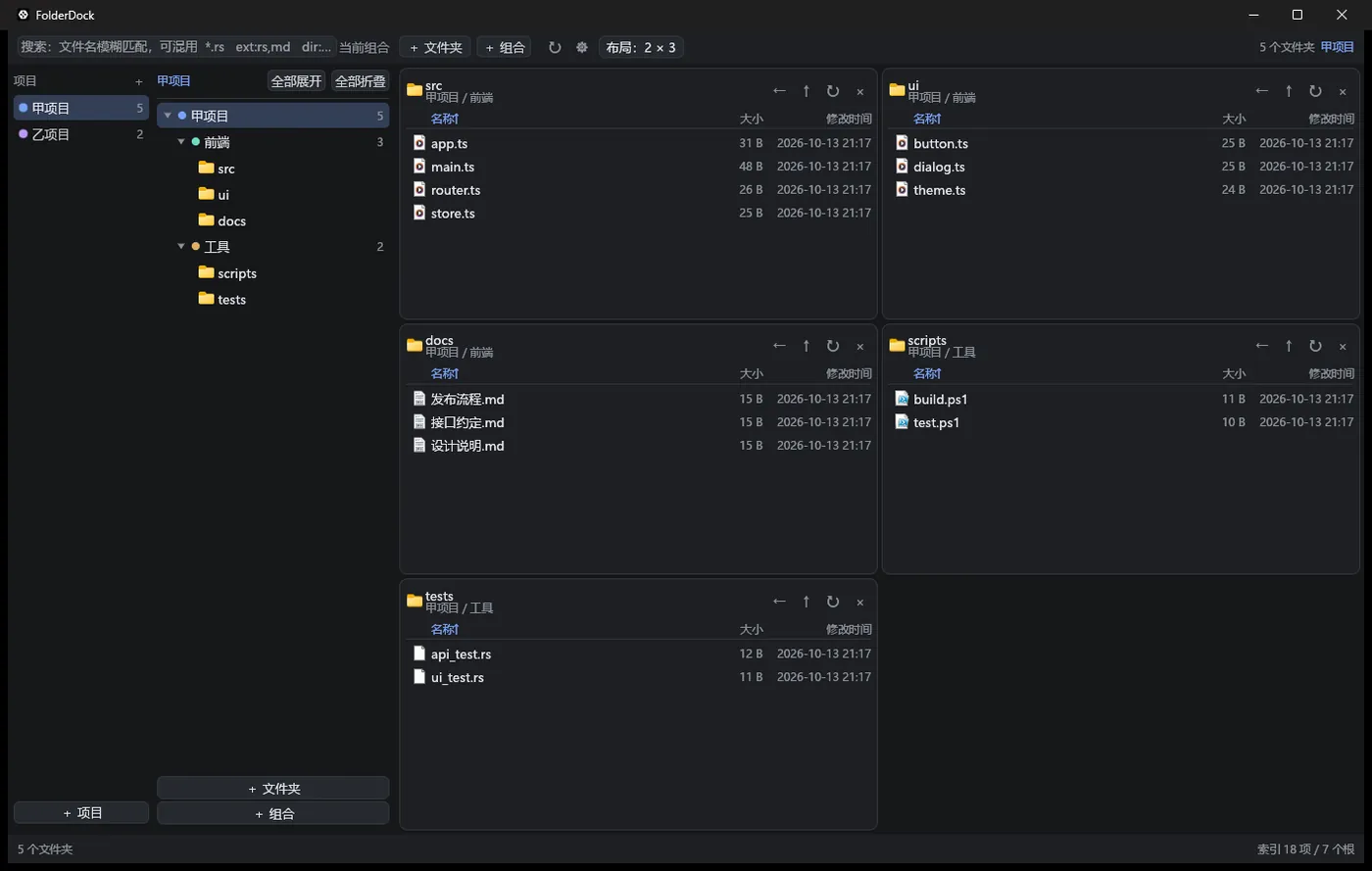The image size is (1372, 871).
Task: Select api_test.rs in the tests panel
Action: pyautogui.click(x=639, y=653)
